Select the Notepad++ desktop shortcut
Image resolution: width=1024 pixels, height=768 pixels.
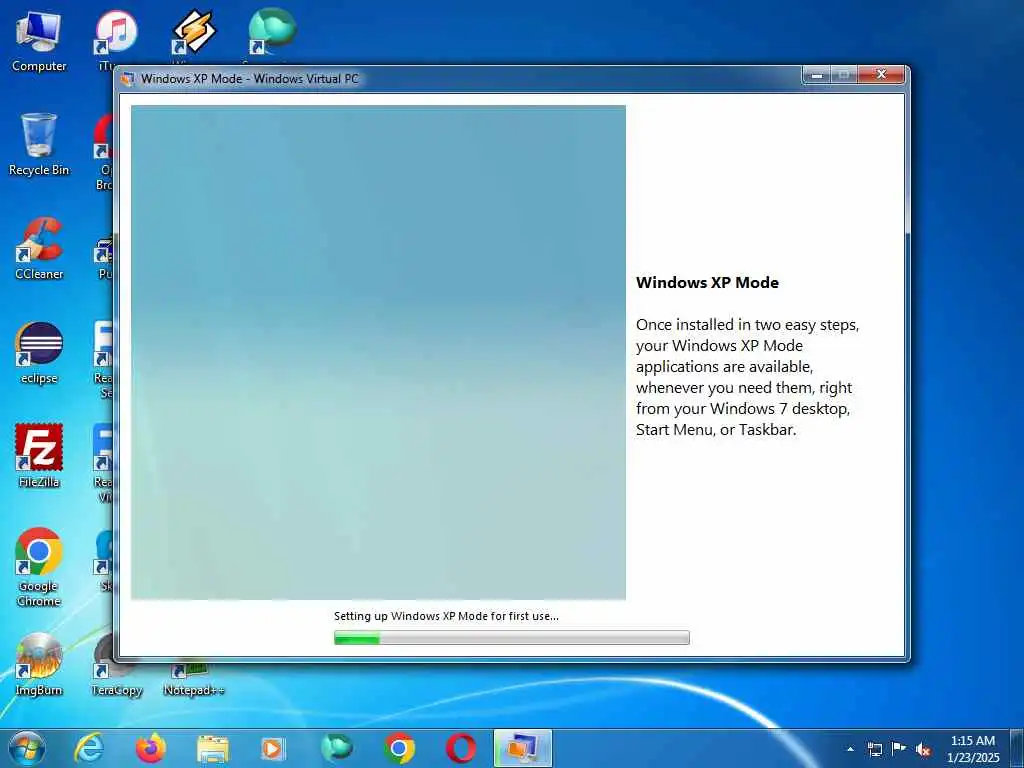coord(194,679)
